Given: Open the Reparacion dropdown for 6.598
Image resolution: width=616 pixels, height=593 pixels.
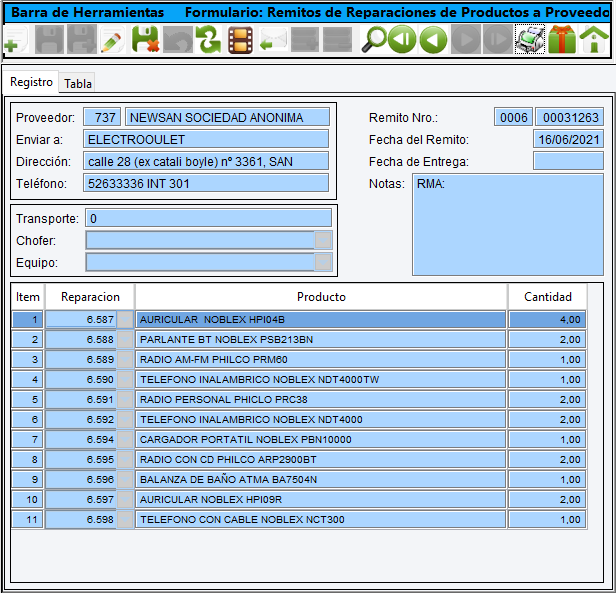Looking at the screenshot, I should (x=125, y=520).
